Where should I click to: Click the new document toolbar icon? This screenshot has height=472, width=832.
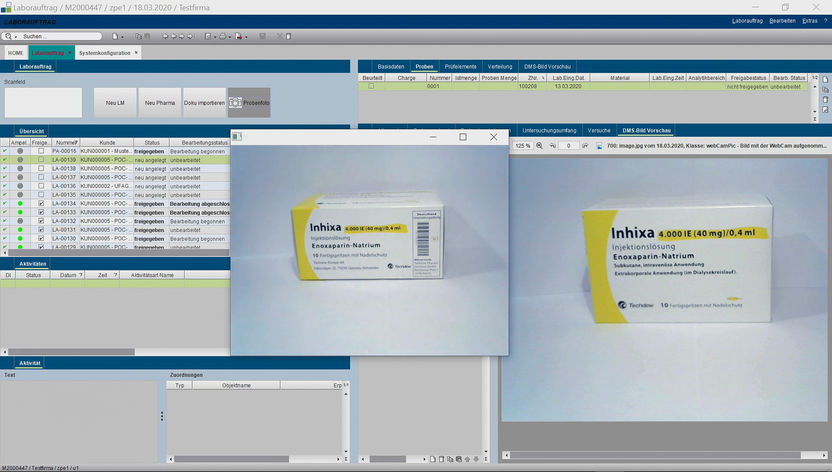114,37
